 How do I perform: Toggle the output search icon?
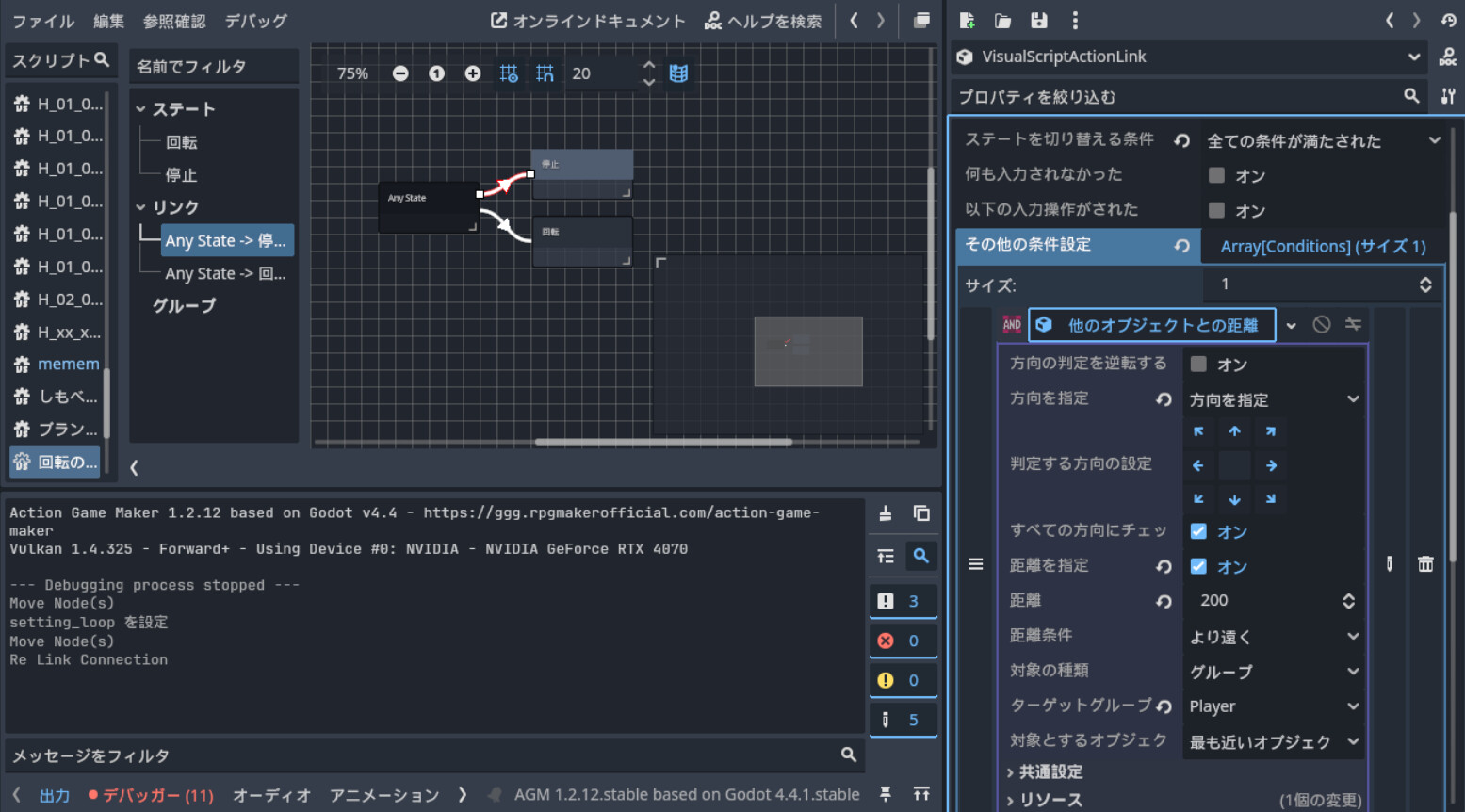(921, 557)
